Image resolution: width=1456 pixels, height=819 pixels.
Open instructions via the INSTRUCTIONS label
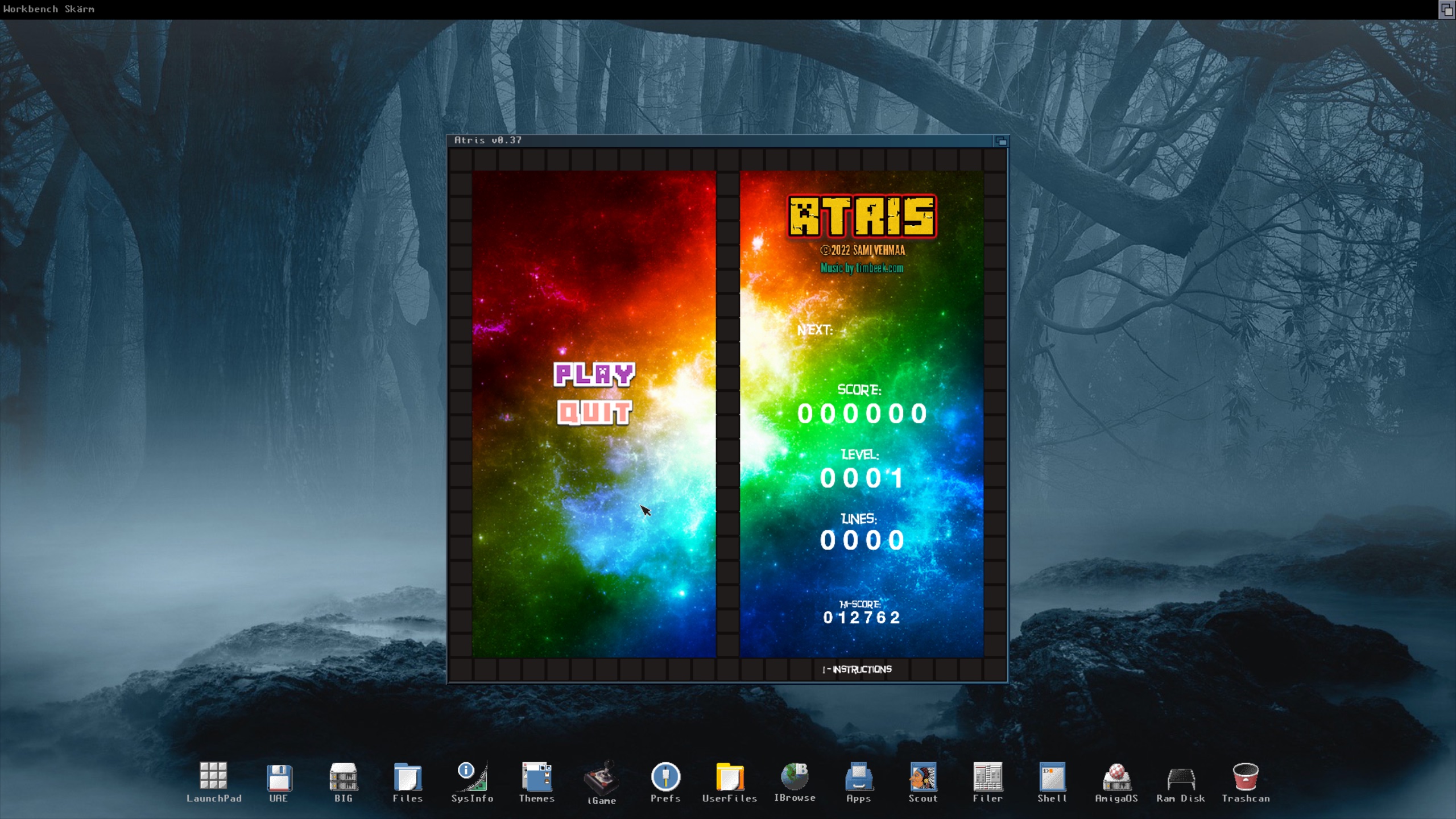point(856,669)
